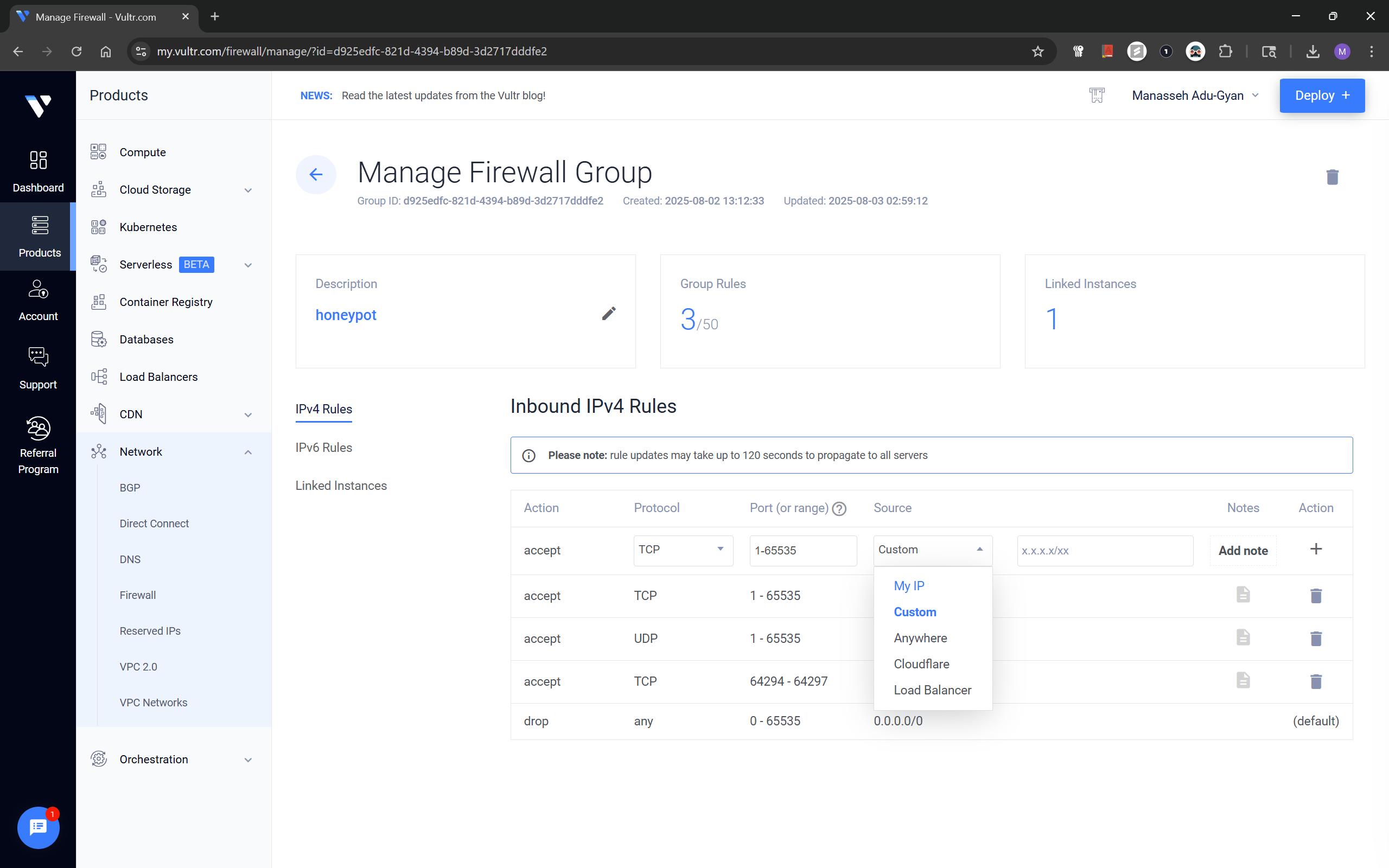The height and width of the screenshot is (868, 1389).
Task: Open Reserved IPs under Network
Action: (x=150, y=631)
